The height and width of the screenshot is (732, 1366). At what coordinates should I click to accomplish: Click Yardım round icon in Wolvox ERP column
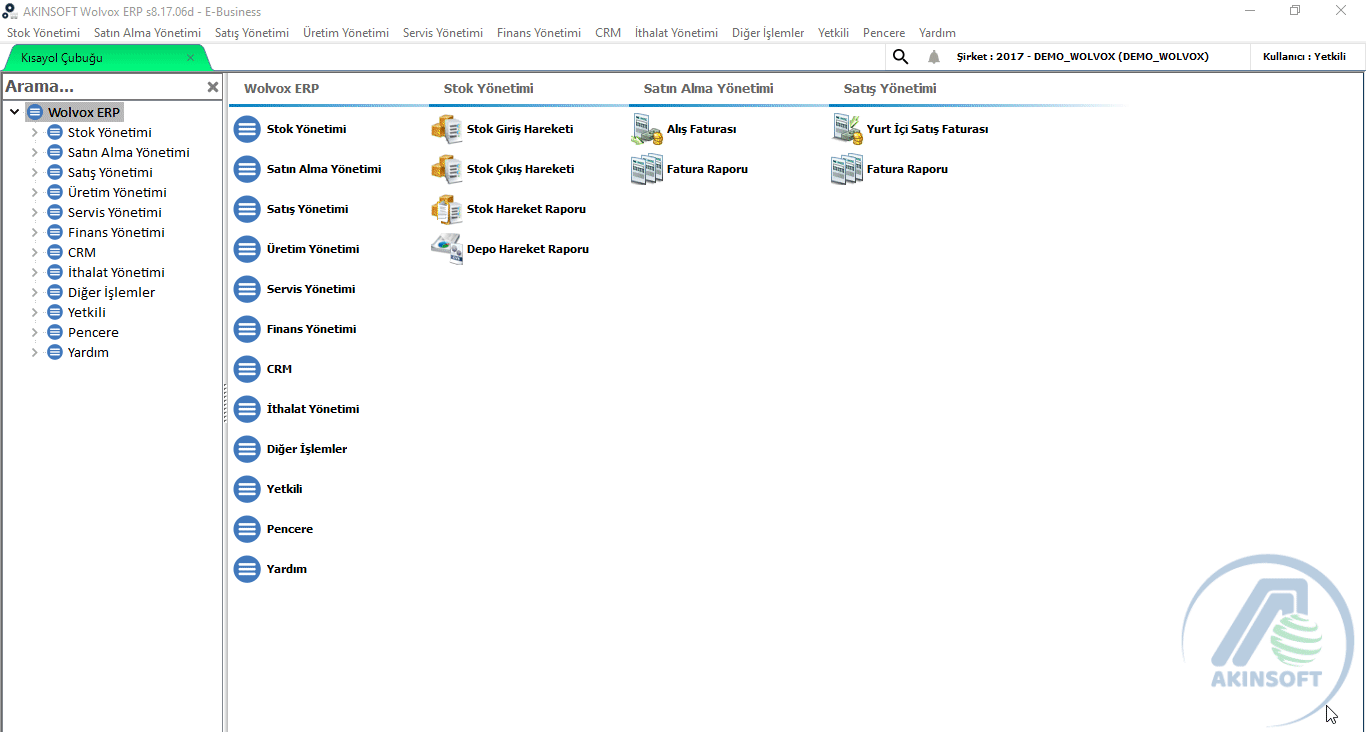247,569
